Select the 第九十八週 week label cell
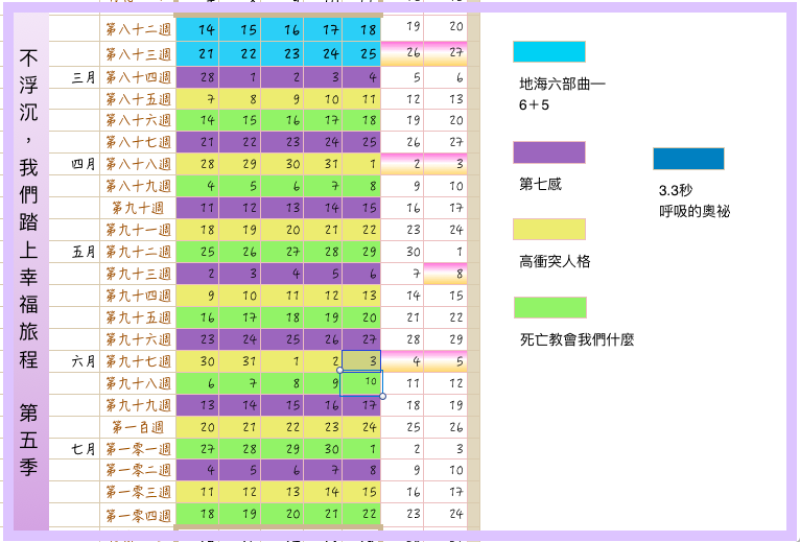 (138, 383)
